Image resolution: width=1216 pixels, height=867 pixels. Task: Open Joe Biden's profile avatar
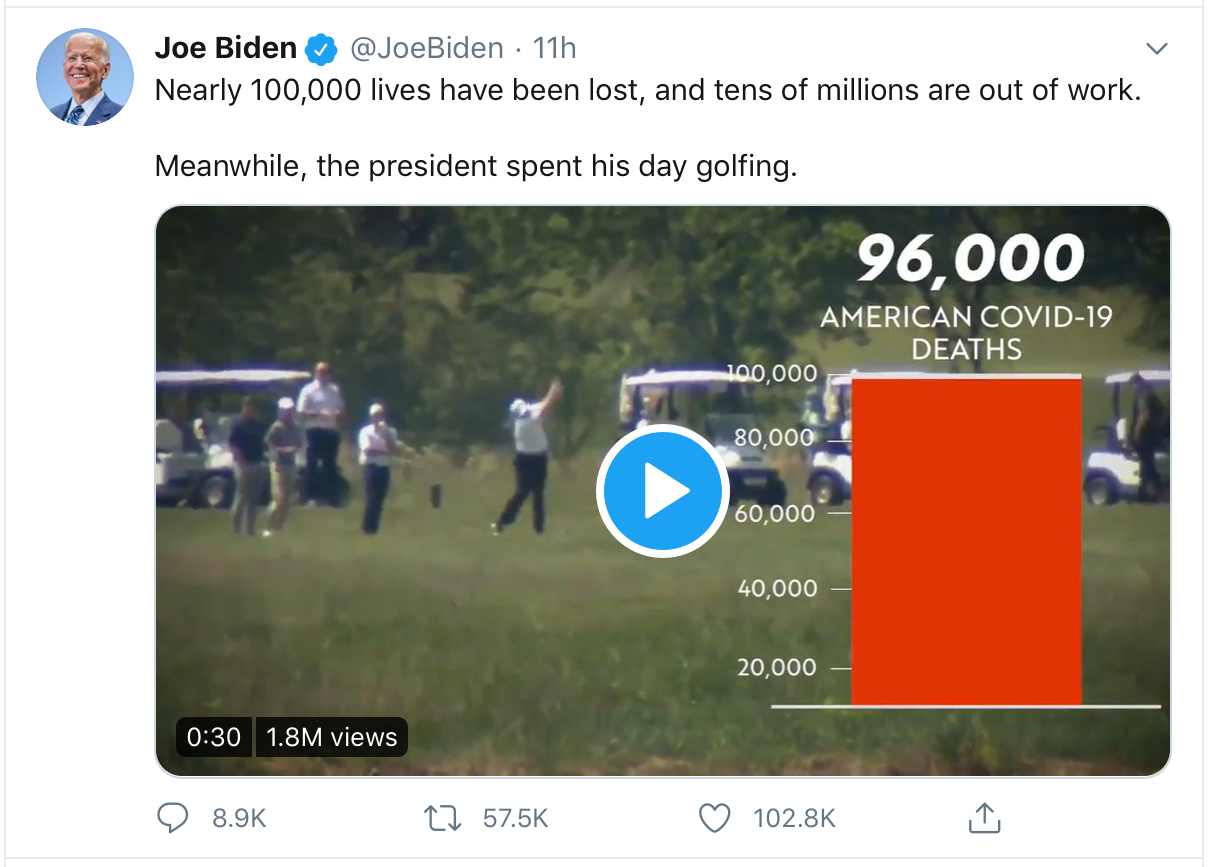(x=85, y=77)
